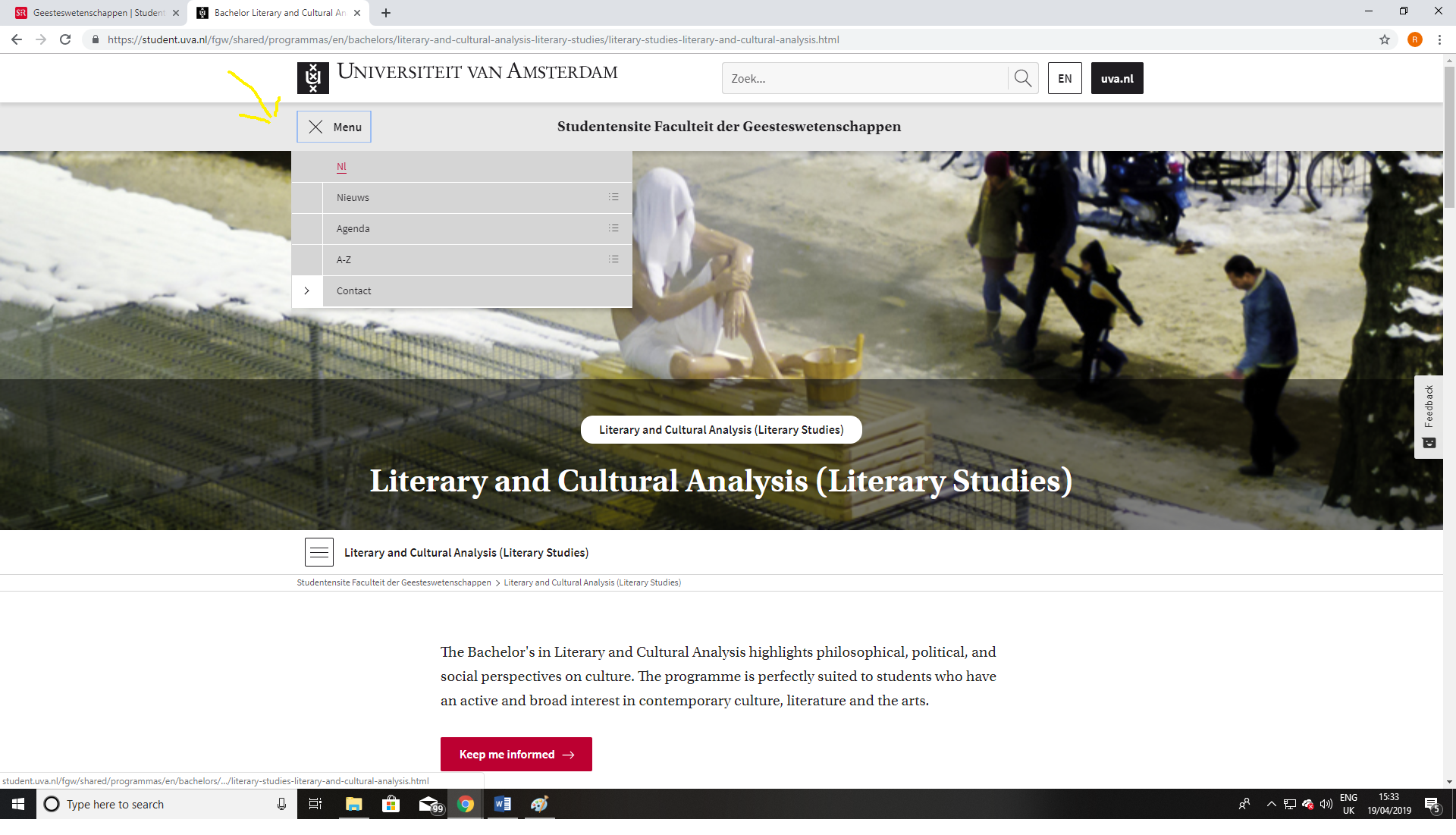Click the Literary and Cultural Analysis pill label
This screenshot has width=1456, height=835.
click(x=721, y=429)
